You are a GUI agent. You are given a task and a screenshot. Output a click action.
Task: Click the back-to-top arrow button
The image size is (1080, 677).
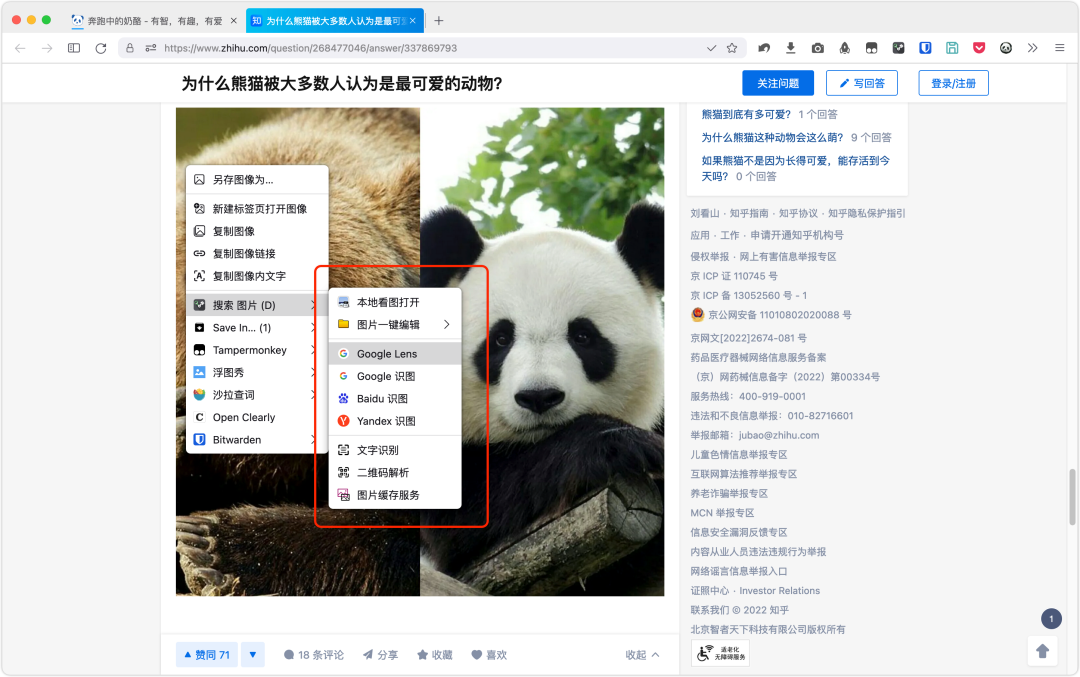(x=1042, y=651)
